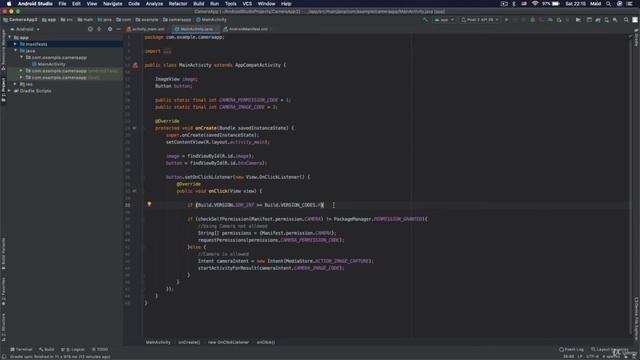
Task: Open Project panel settings gear
Action: pyautogui.click(x=110, y=29)
